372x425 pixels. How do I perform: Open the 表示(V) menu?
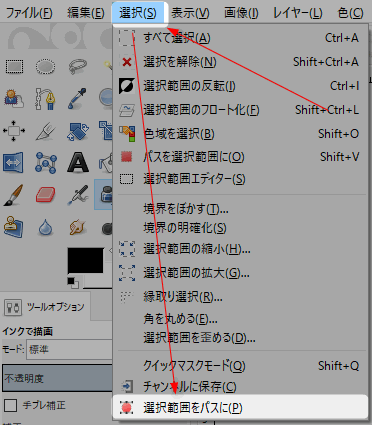pyautogui.click(x=190, y=13)
